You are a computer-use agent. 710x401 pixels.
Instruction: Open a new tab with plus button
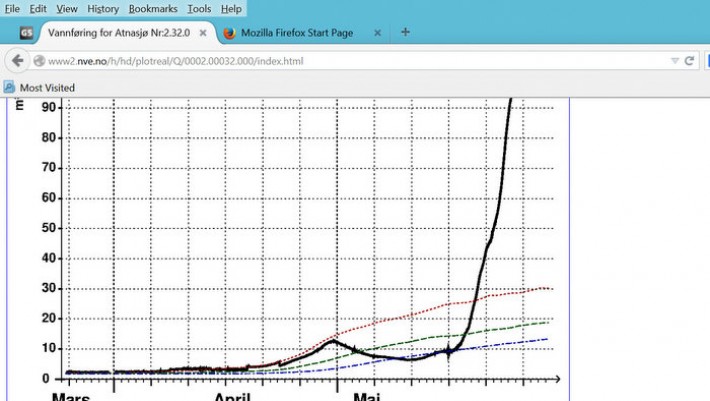(x=405, y=32)
